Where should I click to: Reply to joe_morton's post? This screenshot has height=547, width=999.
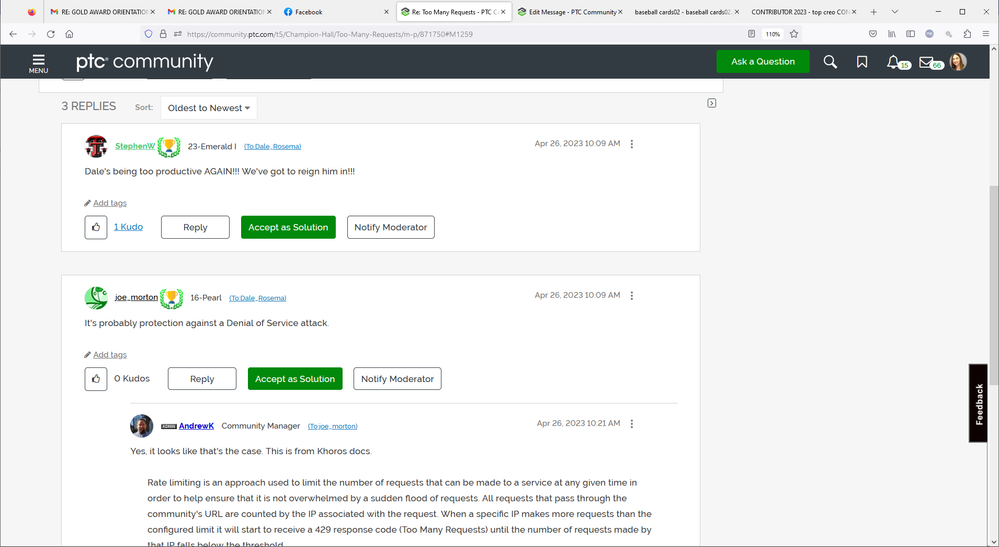click(202, 379)
